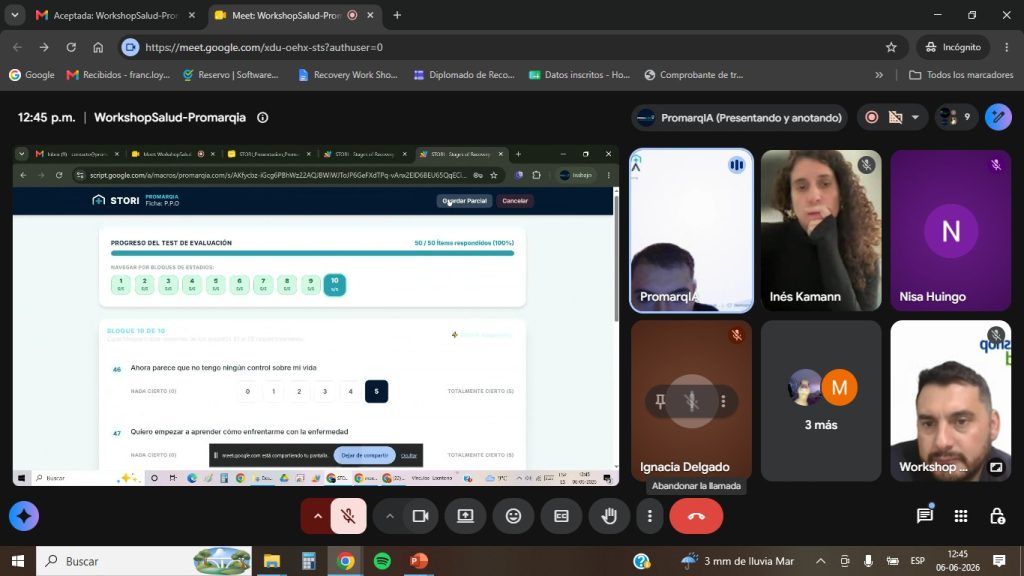Viewport: 1024px width, 576px height.
Task: Click the Gemini notes pencil icon
Action: [x=998, y=118]
